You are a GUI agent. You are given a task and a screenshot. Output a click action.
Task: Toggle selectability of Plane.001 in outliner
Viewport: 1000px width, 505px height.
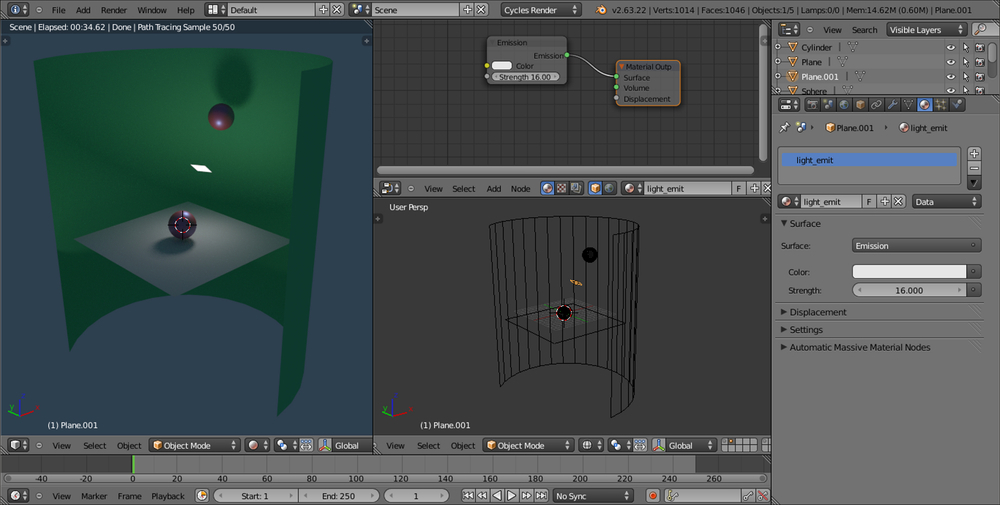965,76
